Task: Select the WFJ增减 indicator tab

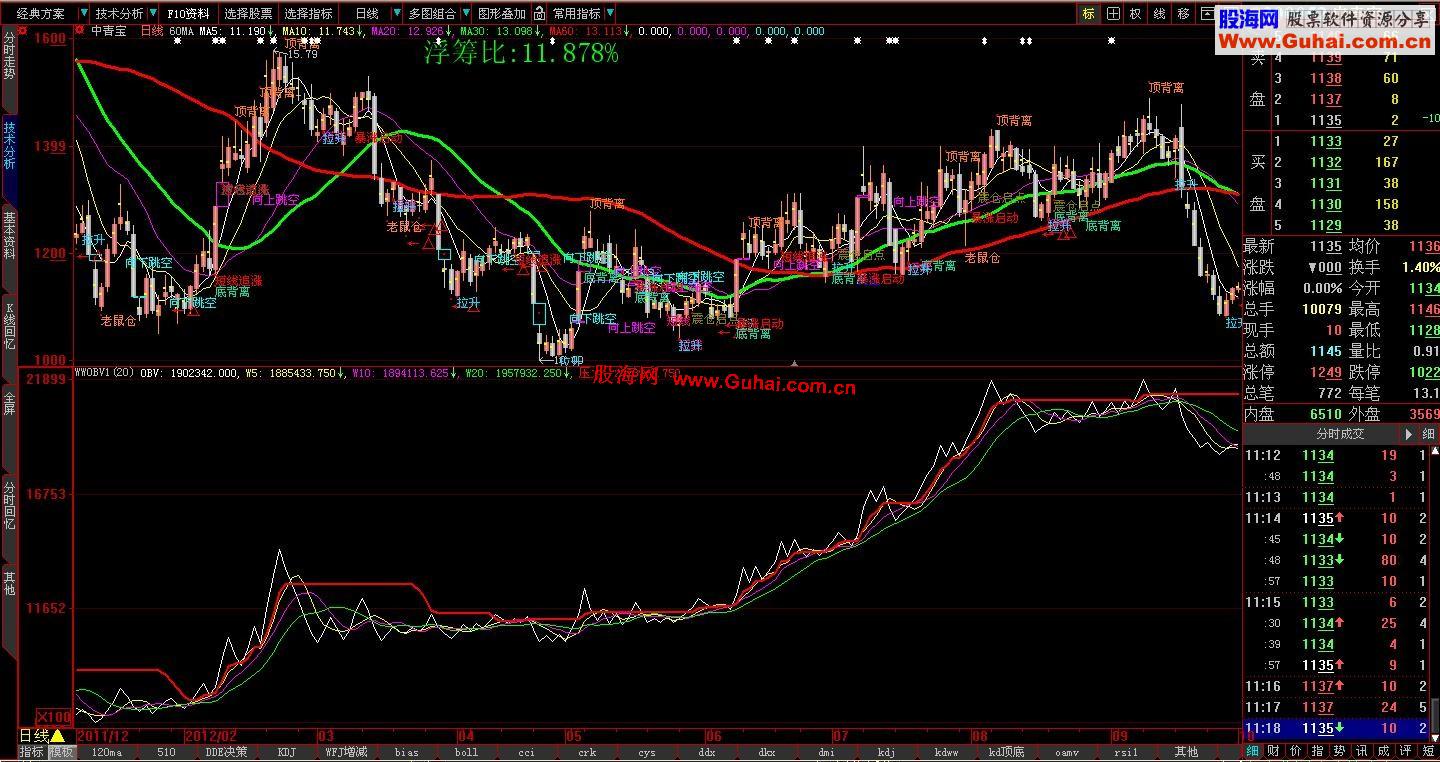Action: [x=347, y=752]
